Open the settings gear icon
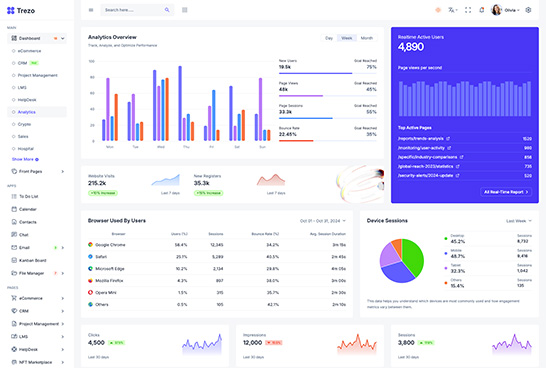 coord(528,10)
